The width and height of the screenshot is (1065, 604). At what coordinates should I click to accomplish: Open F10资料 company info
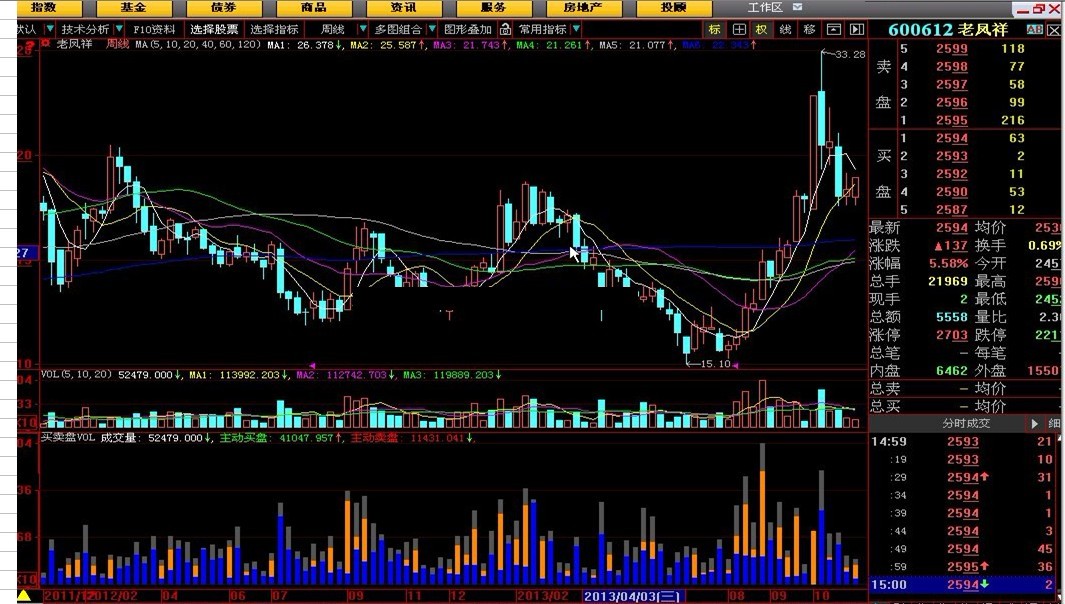pyautogui.click(x=154, y=29)
